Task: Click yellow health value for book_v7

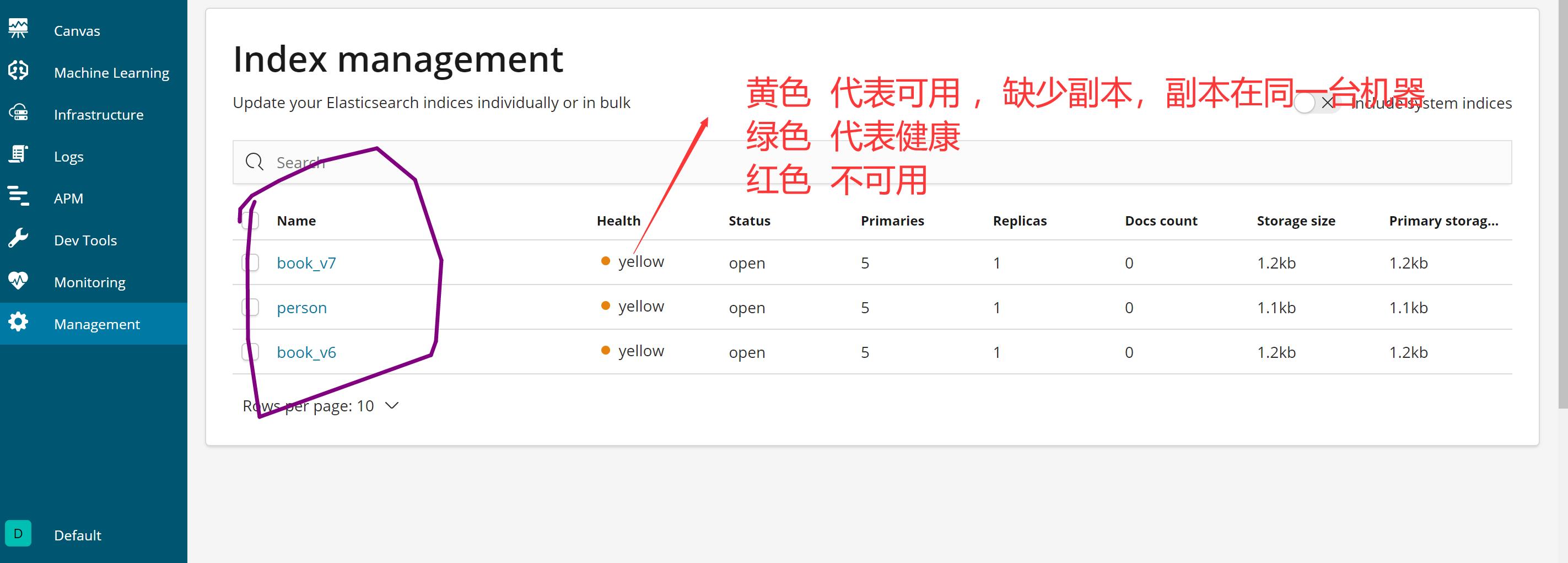Action: 641,261
